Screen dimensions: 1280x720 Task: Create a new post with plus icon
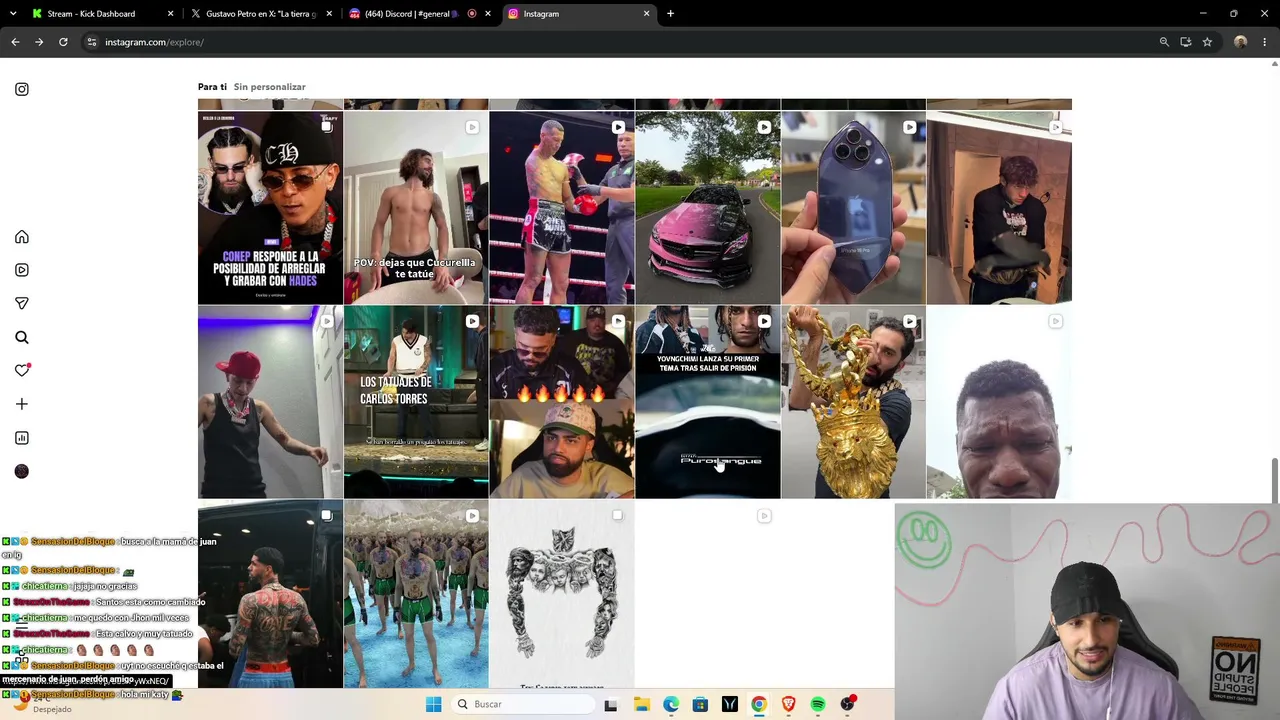pos(22,404)
